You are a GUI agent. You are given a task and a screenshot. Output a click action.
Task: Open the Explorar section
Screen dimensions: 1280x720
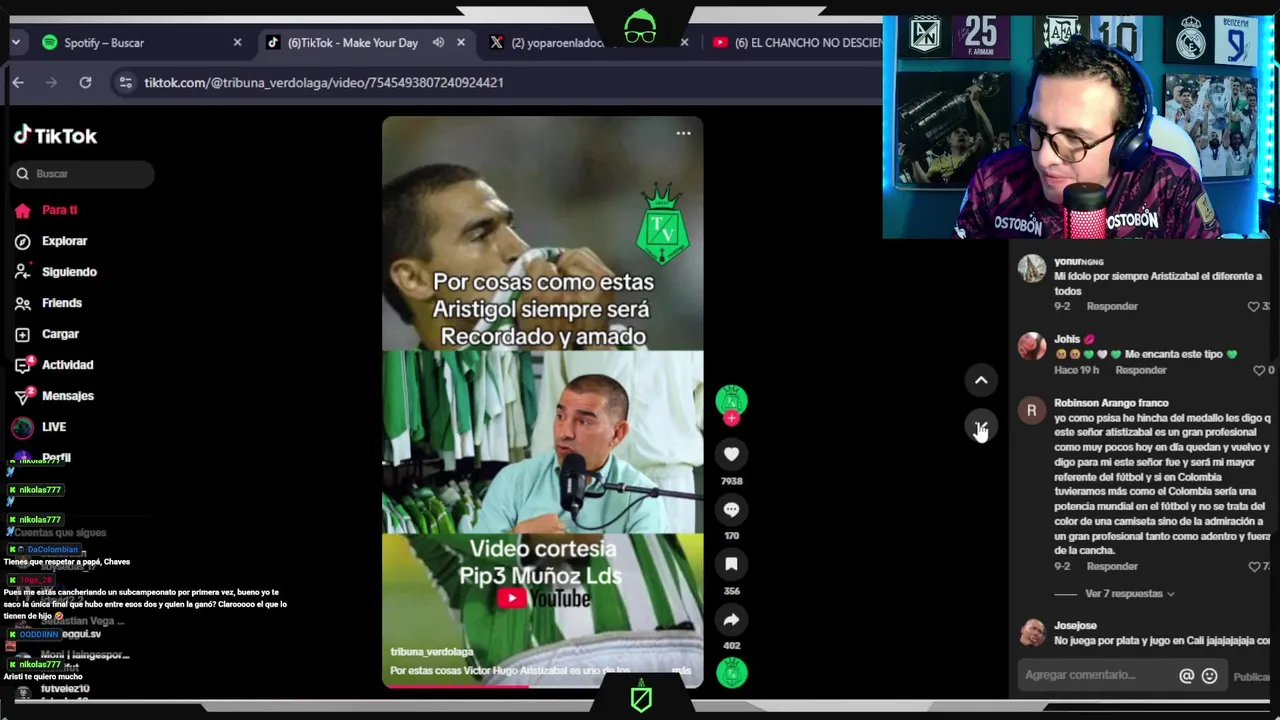click(x=64, y=241)
